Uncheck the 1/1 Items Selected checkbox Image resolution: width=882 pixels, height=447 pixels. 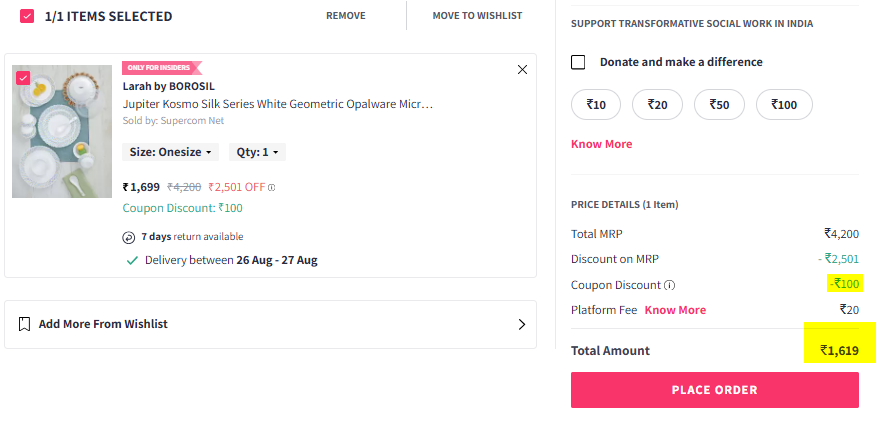pyautogui.click(x=27, y=16)
